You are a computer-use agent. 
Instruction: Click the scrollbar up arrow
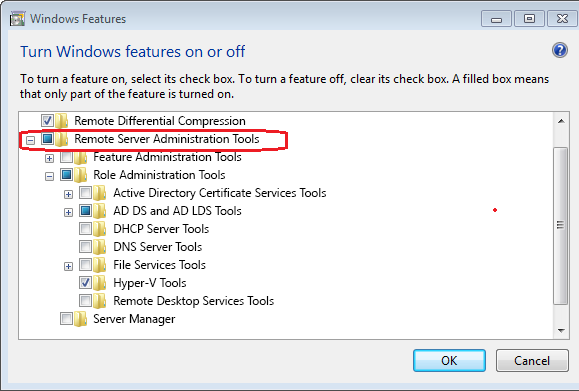561,121
